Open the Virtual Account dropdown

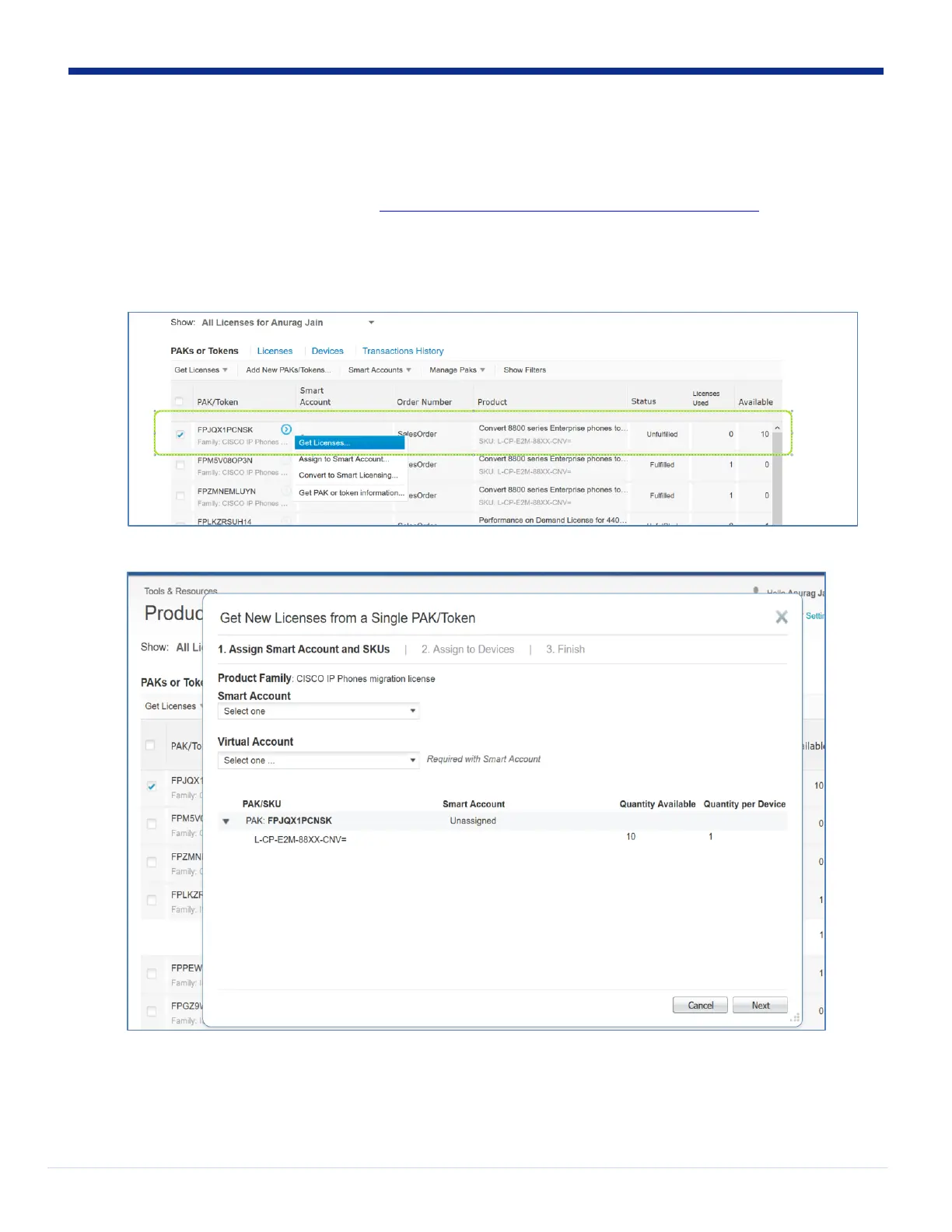point(318,760)
